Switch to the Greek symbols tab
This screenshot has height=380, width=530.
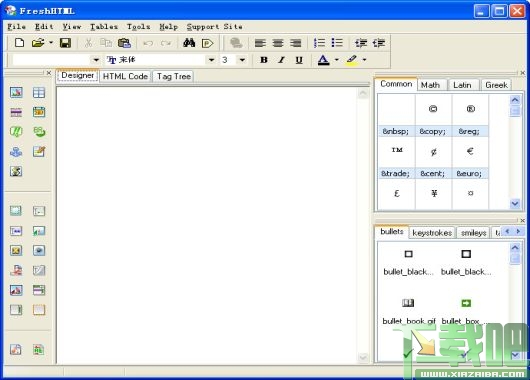click(496, 85)
